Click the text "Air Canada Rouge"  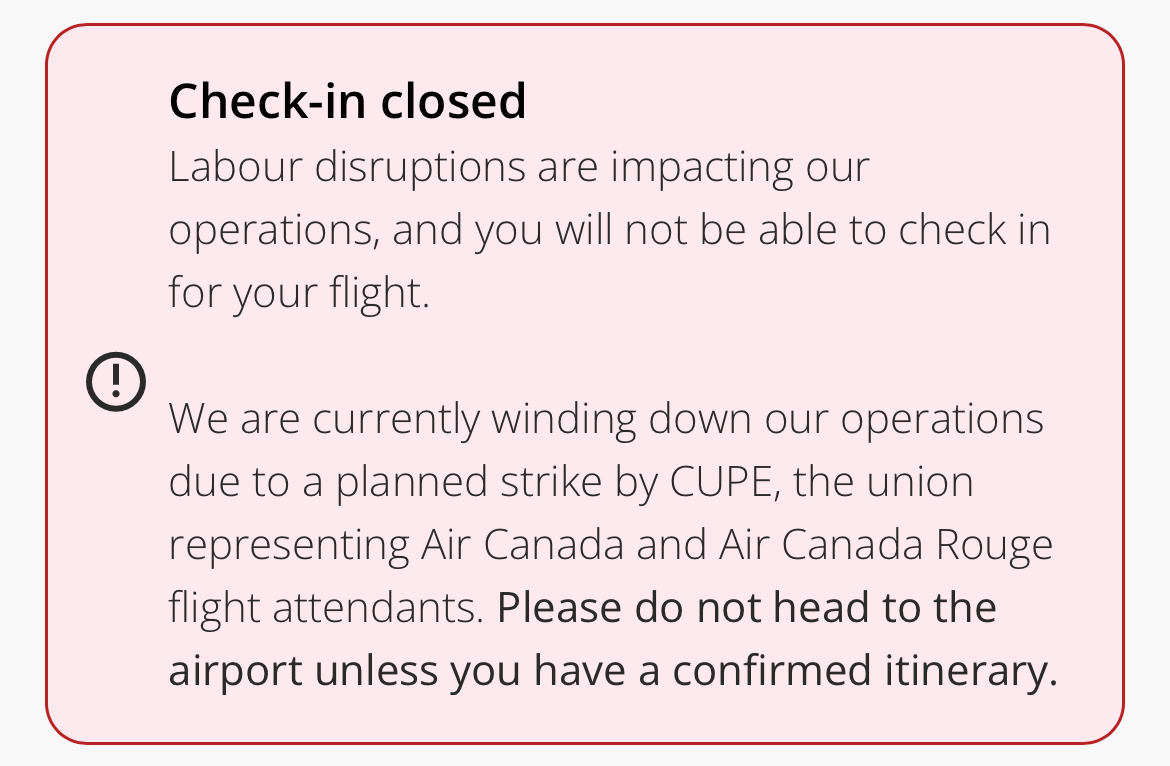pyautogui.click(x=885, y=546)
